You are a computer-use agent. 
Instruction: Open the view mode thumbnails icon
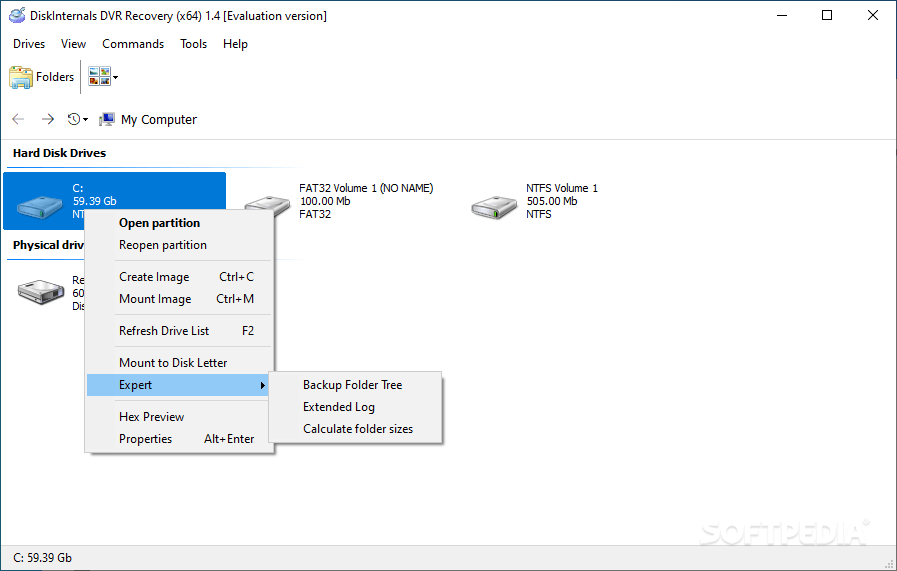coord(100,77)
